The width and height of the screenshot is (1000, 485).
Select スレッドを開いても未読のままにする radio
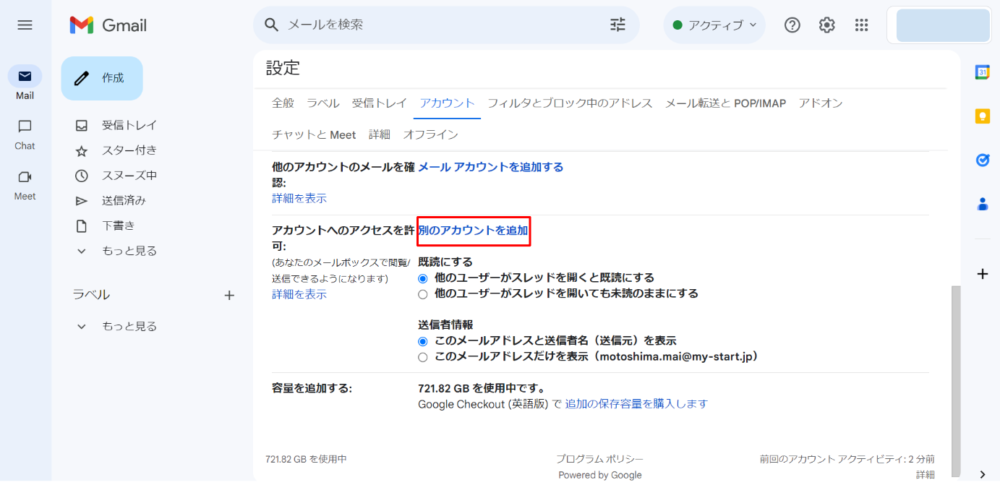click(x=422, y=294)
